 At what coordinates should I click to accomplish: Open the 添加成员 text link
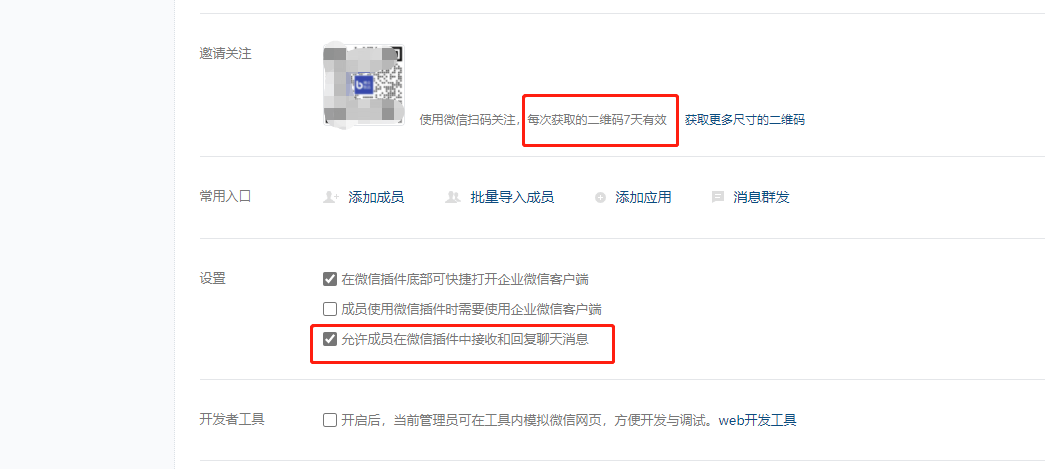(376, 197)
